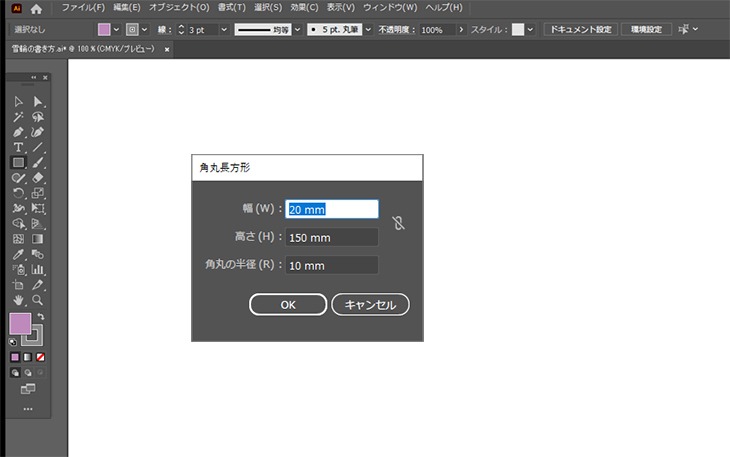The height and width of the screenshot is (457, 730).
Task: Click the purple fill color swatch
Action: [20, 324]
